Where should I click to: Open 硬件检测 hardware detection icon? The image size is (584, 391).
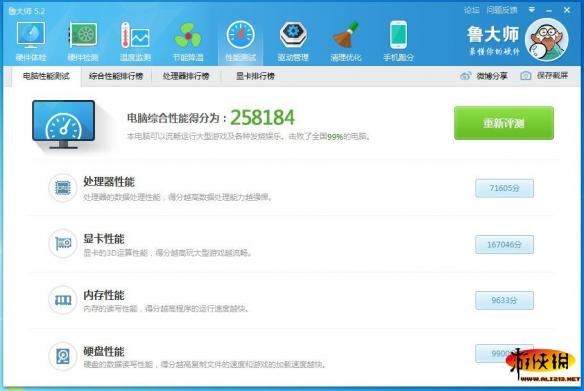click(x=83, y=35)
